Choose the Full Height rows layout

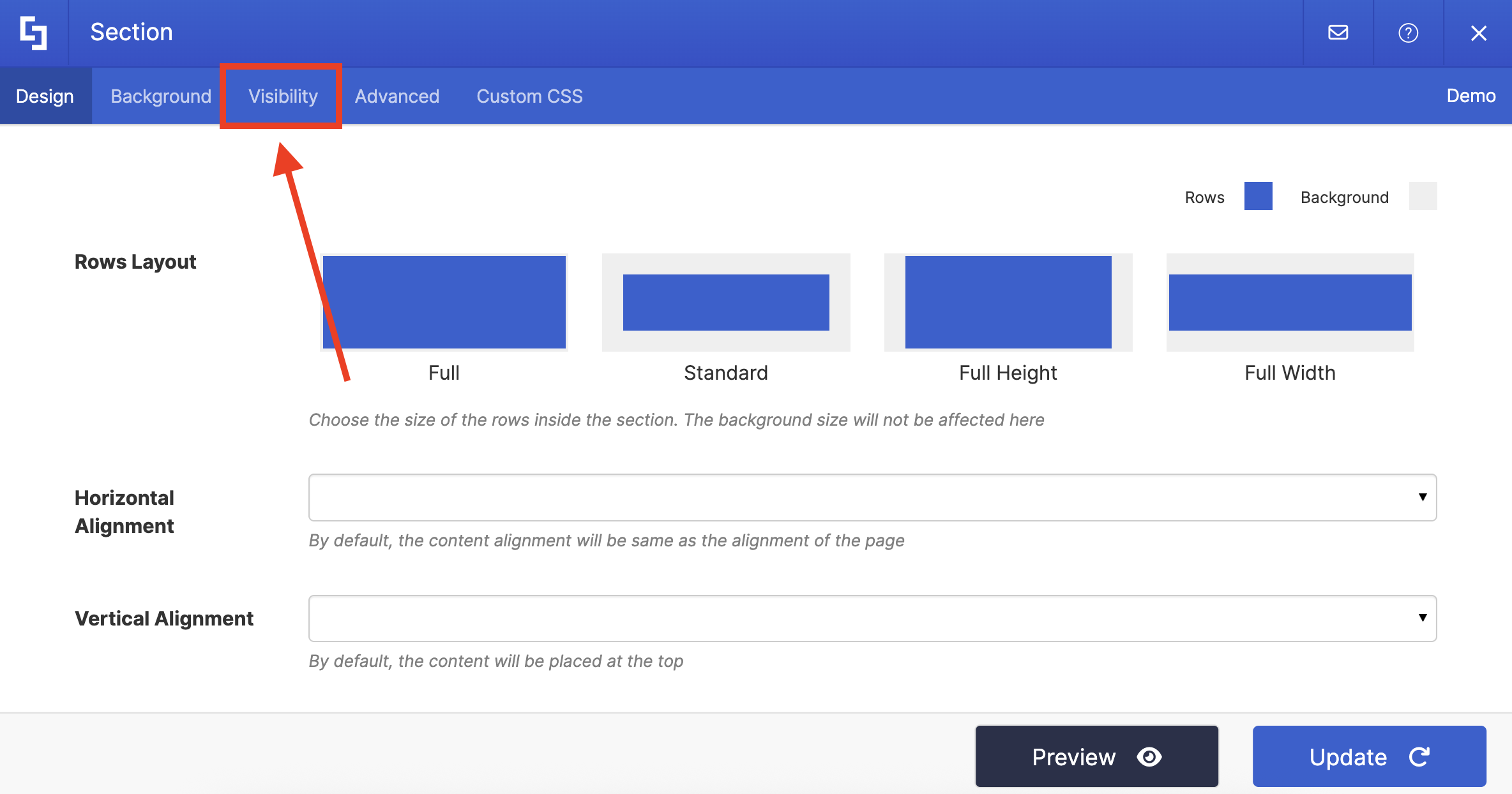click(x=1008, y=303)
